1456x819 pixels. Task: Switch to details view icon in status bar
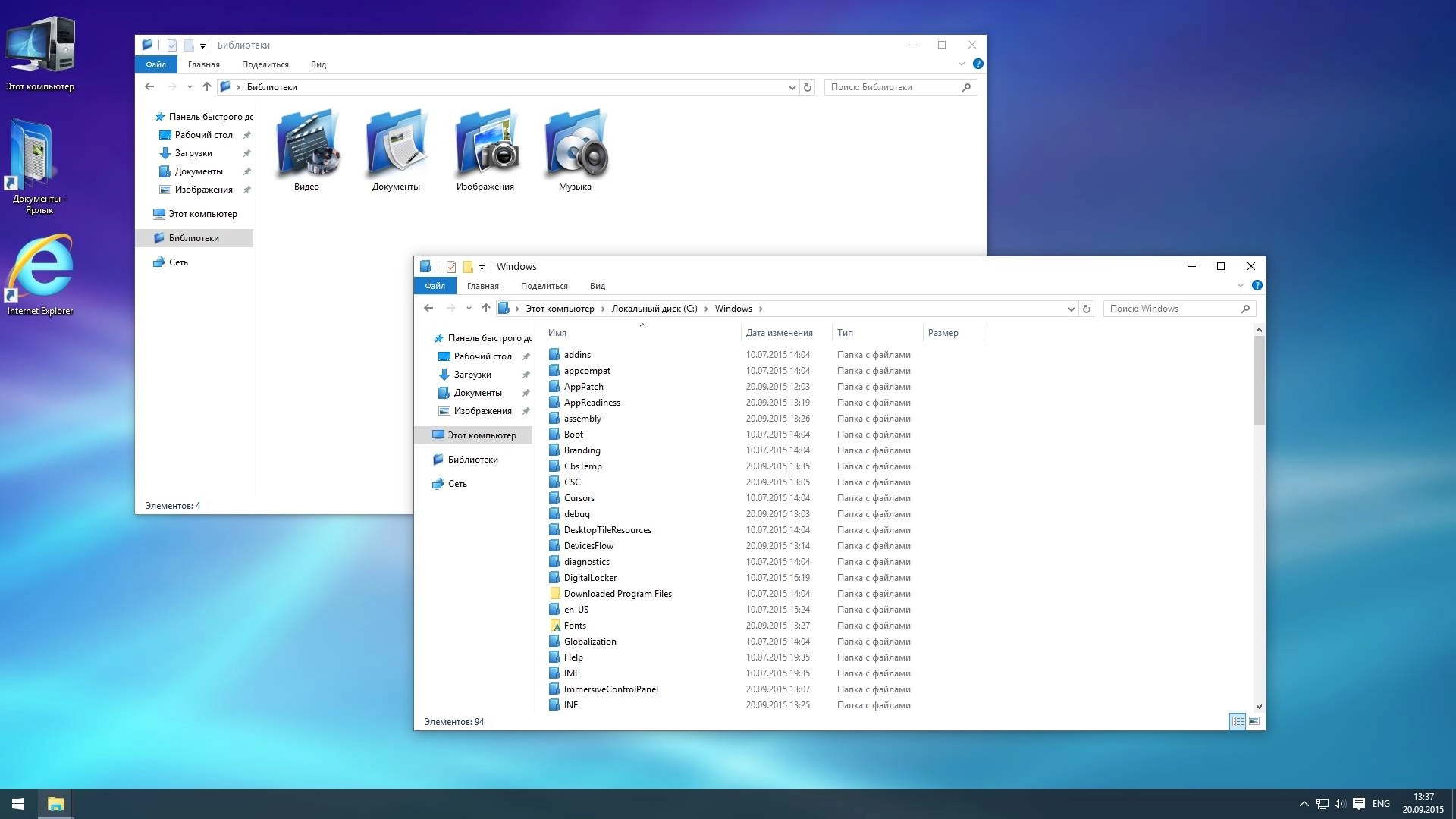(1238, 721)
